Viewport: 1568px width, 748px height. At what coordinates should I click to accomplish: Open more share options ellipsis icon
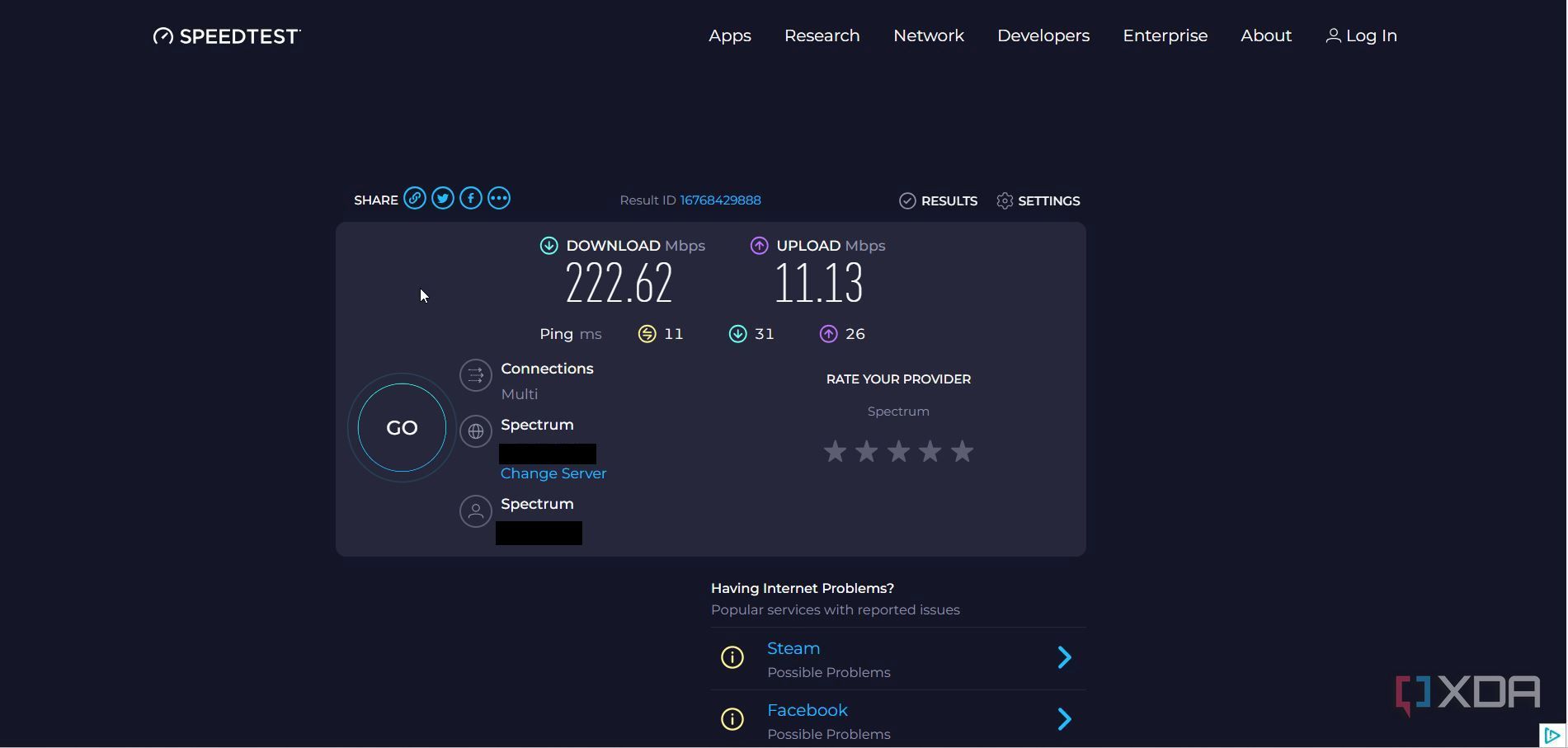(499, 199)
